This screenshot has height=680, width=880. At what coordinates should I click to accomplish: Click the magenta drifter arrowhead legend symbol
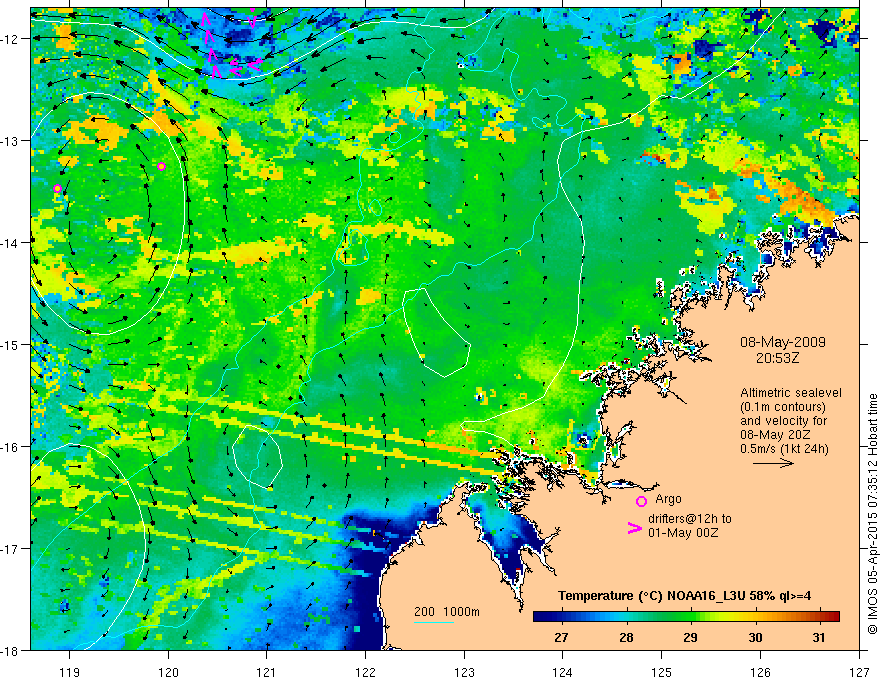[634, 527]
